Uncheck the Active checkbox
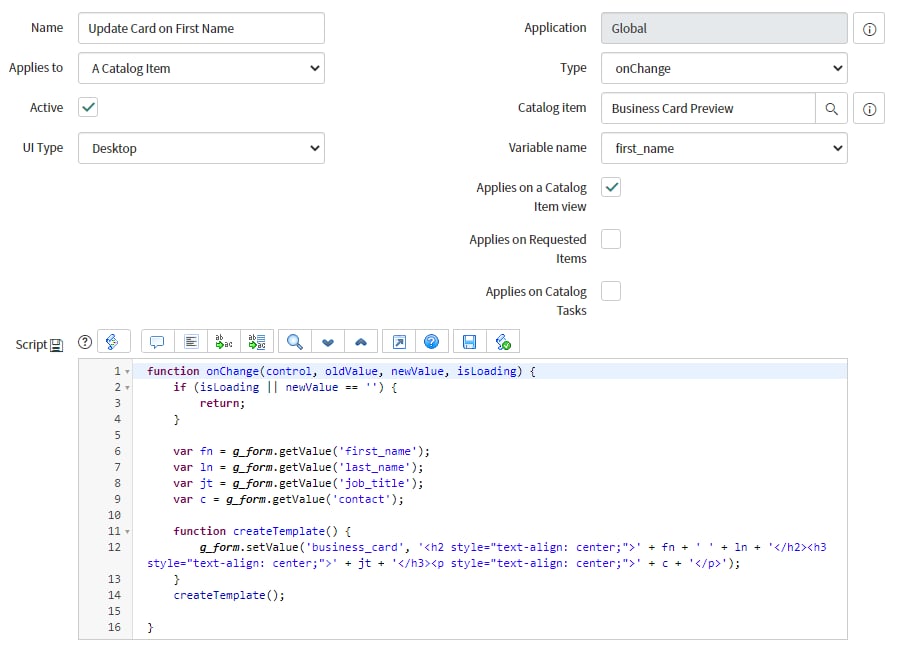 point(88,108)
